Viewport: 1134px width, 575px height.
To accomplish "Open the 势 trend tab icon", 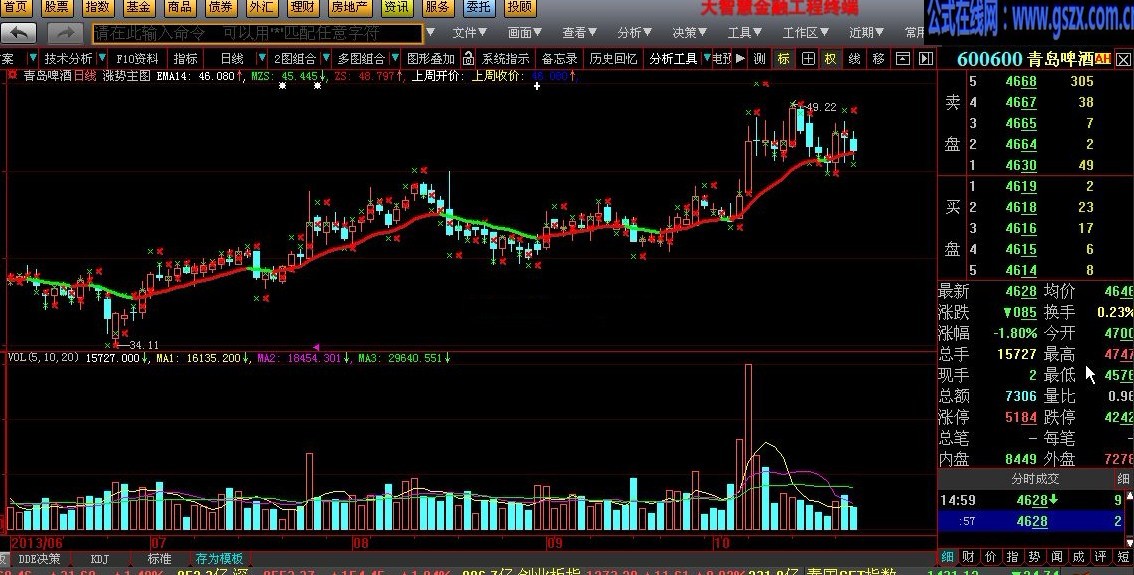I will 1034,556.
